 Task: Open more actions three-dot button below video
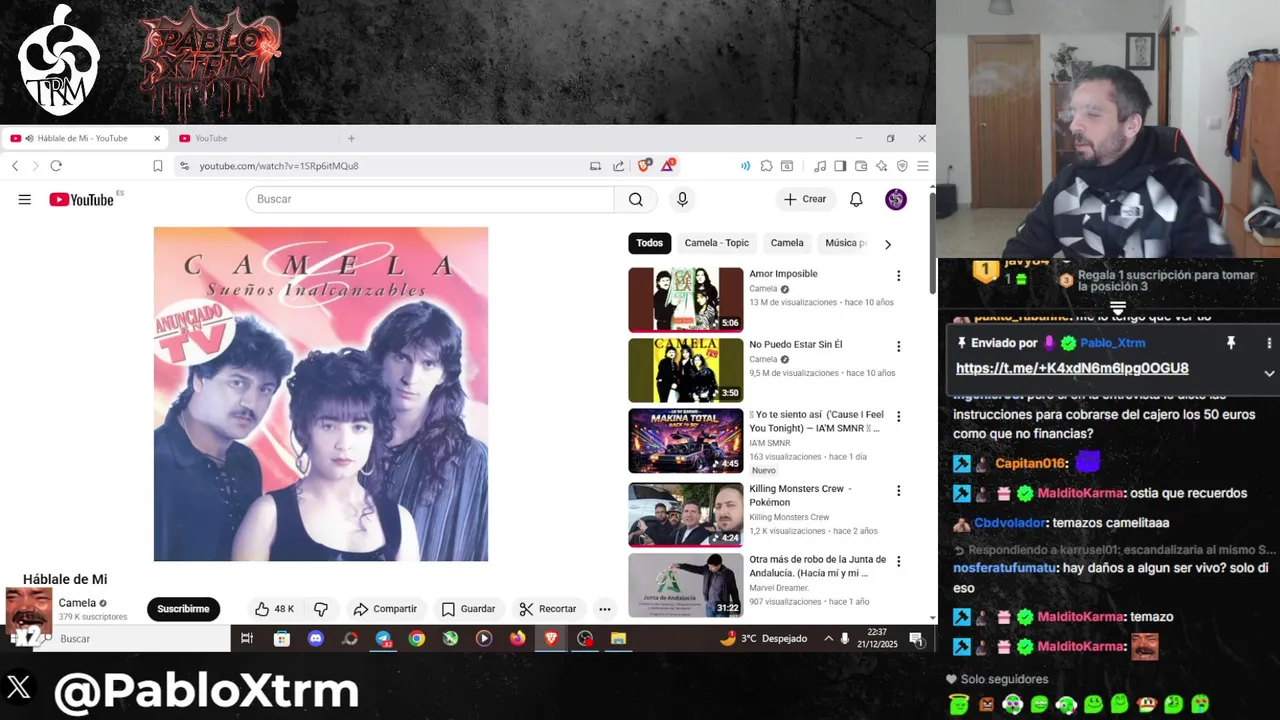click(x=604, y=608)
